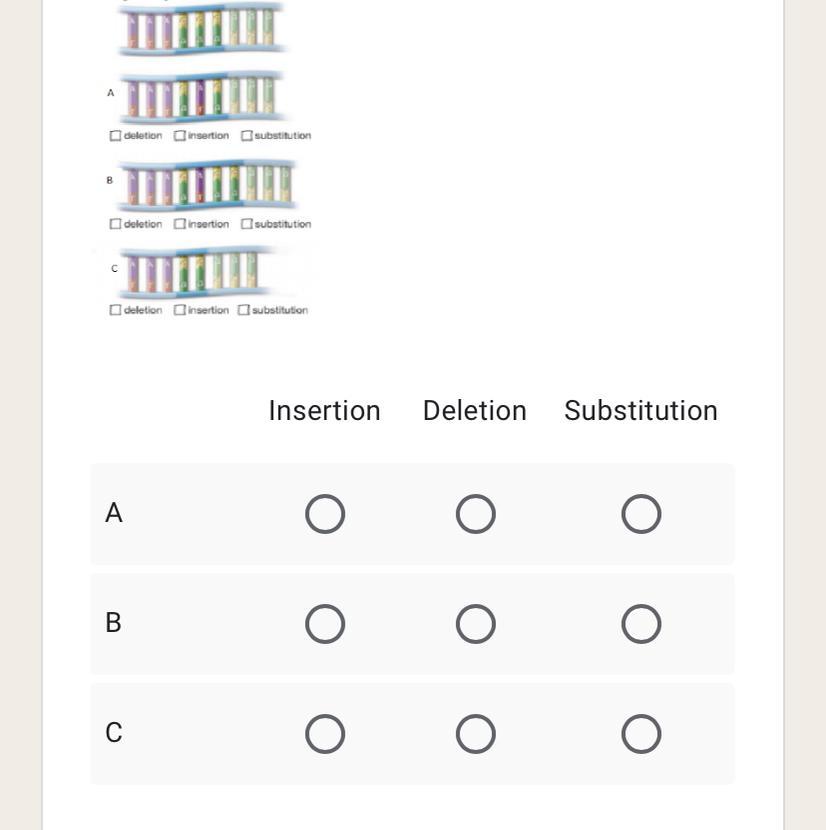Click DNA strand A in the image

pos(202,97)
